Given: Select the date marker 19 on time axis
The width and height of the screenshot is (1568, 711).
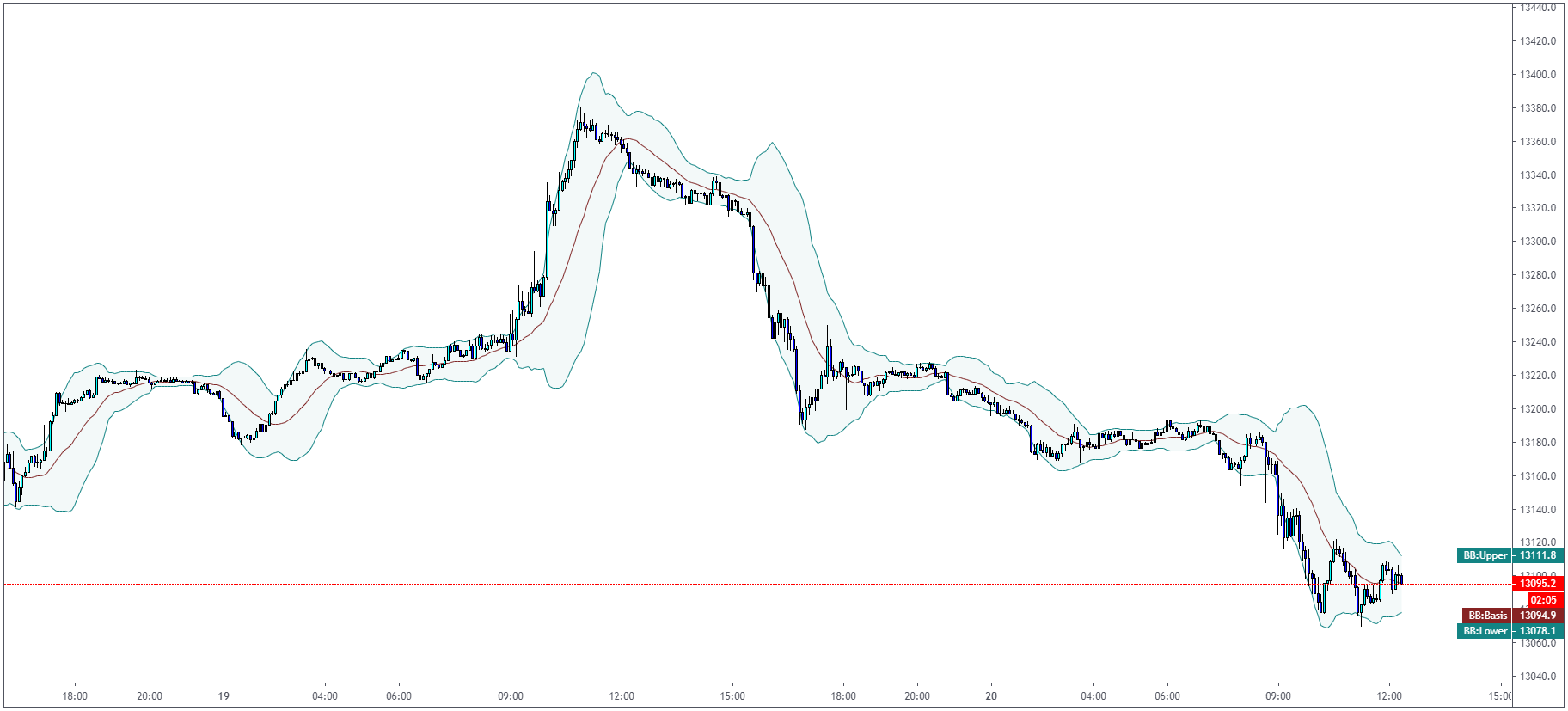Looking at the screenshot, I should (224, 696).
